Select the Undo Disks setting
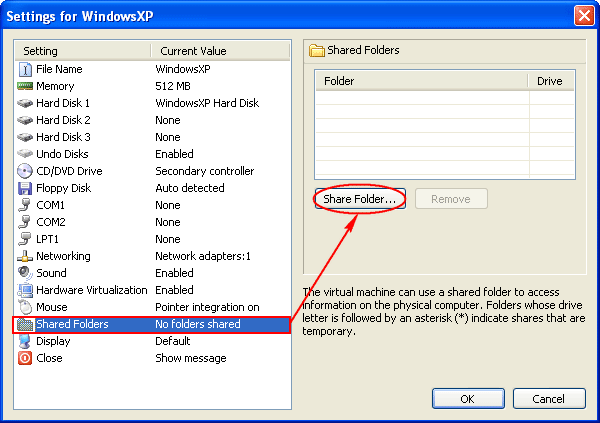The width and height of the screenshot is (600, 423). click(152, 154)
